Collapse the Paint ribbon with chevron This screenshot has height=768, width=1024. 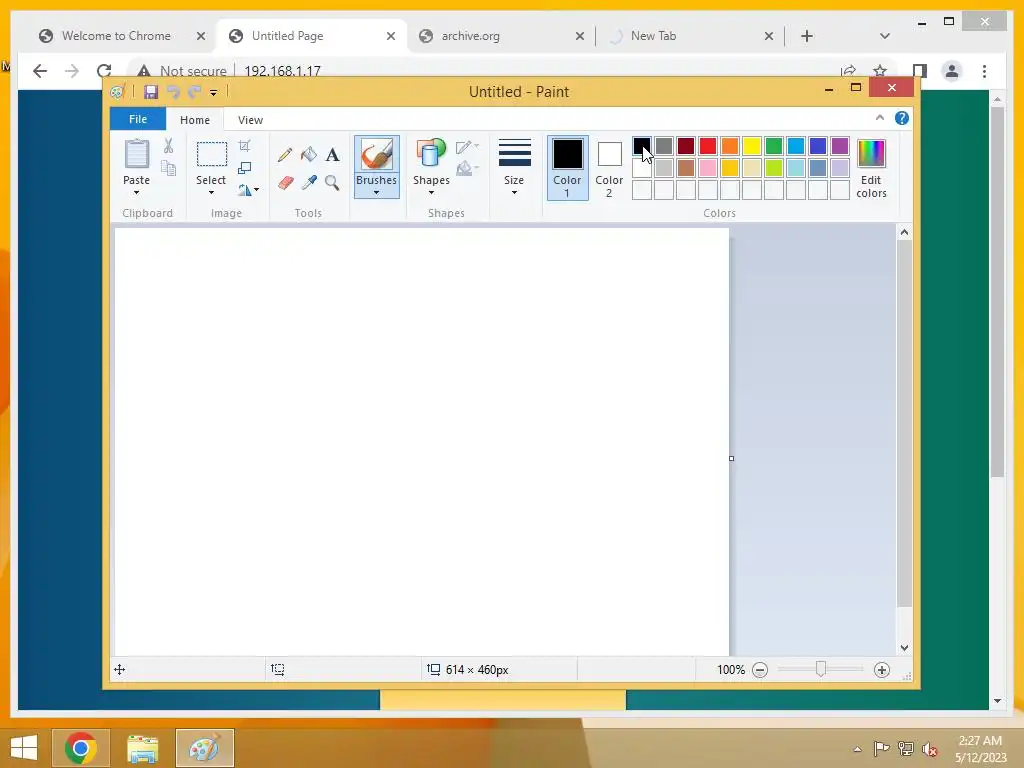880,118
